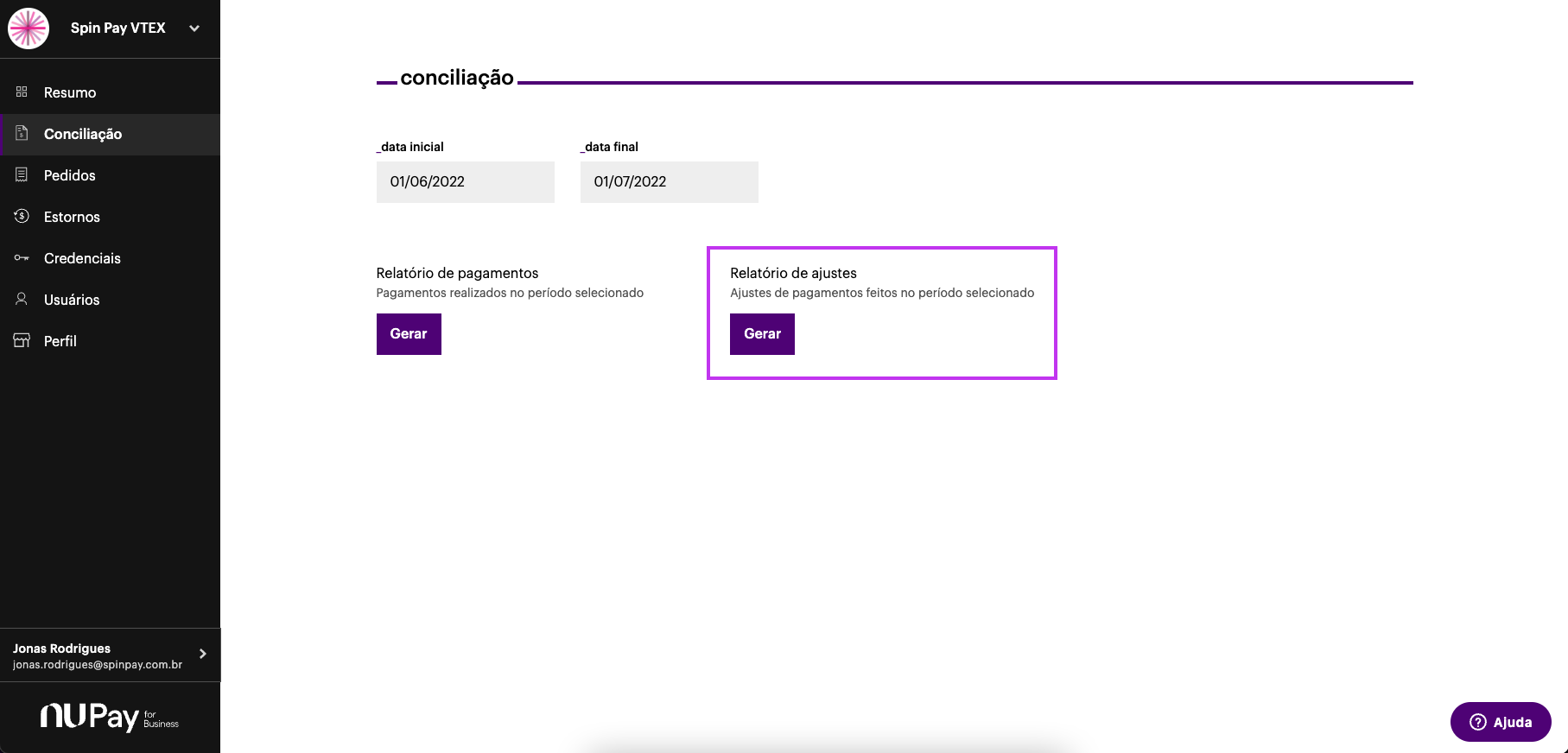The width and height of the screenshot is (1568, 753).
Task: Go to the Estornos section
Action: [x=72, y=217]
